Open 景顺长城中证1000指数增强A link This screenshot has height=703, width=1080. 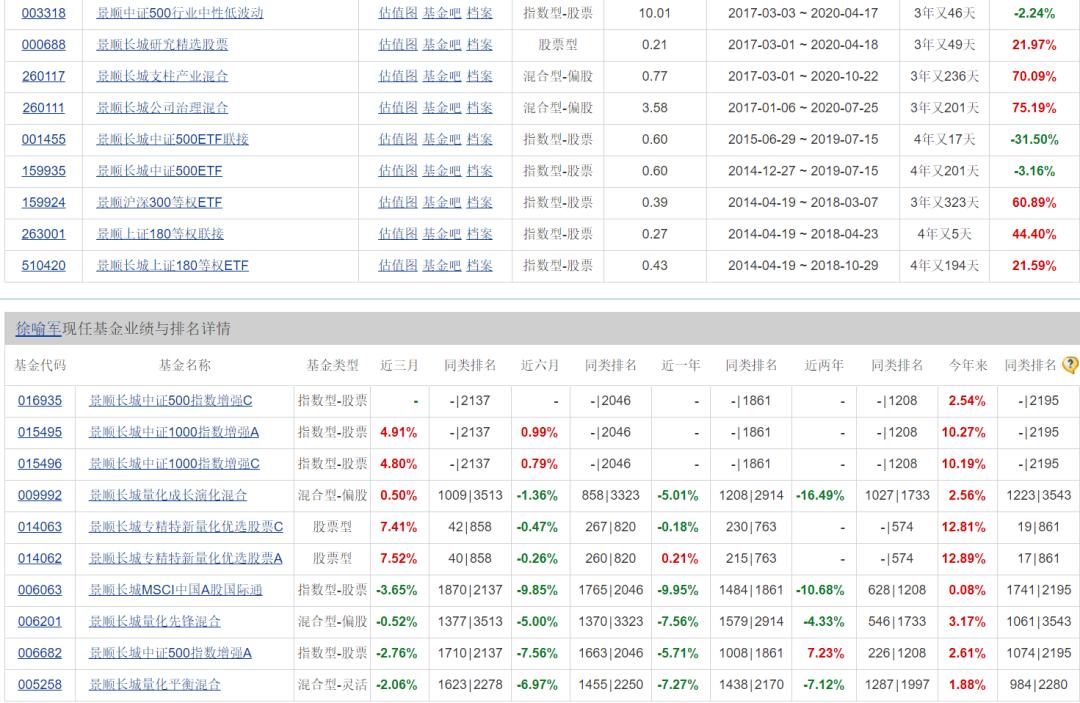tap(174, 432)
